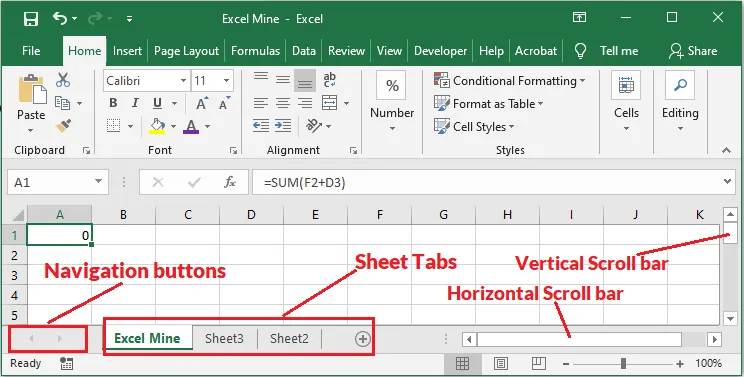Image resolution: width=744 pixels, height=377 pixels.
Task: Customize Quick Access Toolbar dropdown
Action: tap(129, 19)
